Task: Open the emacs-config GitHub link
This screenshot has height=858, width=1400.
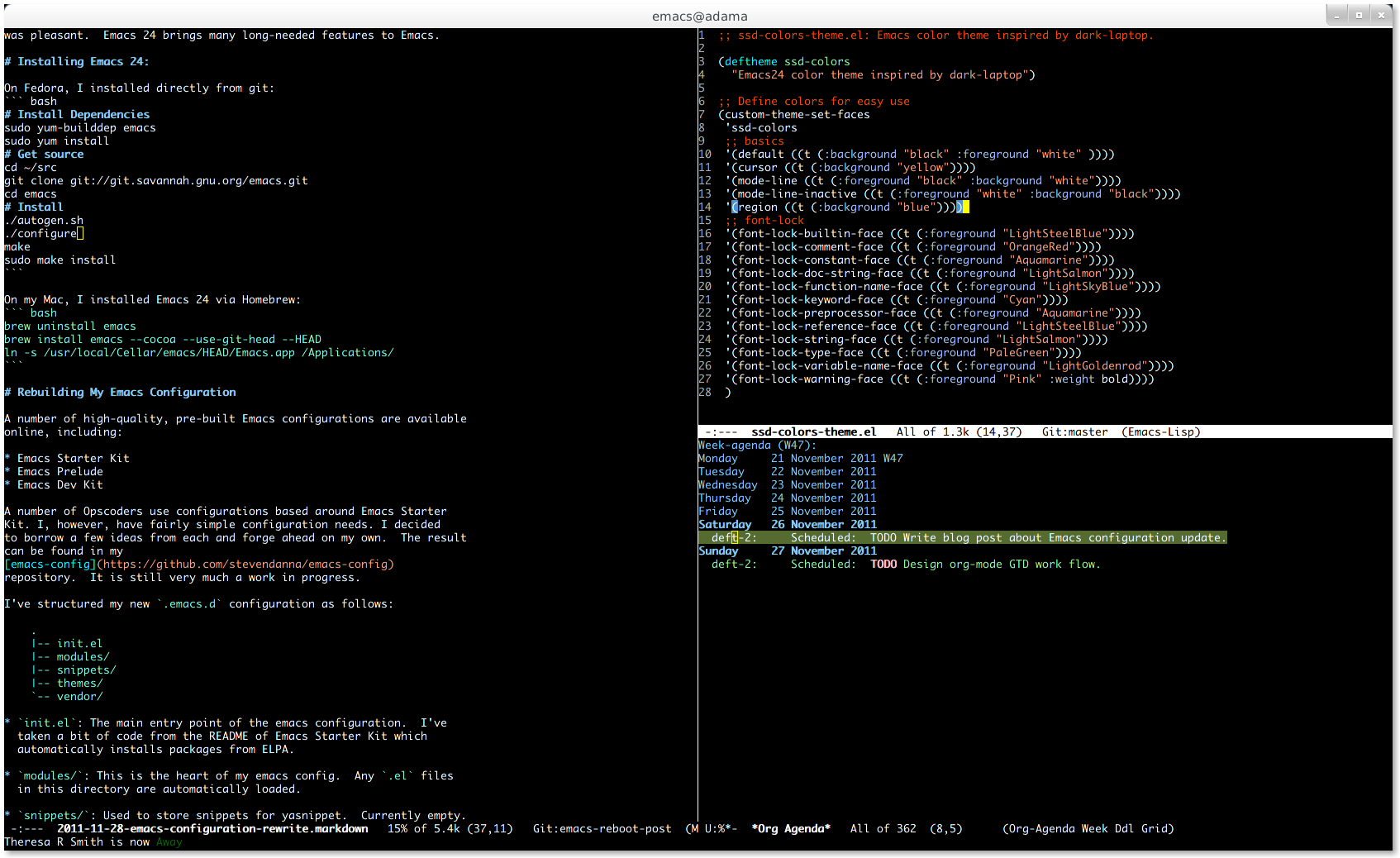Action: coord(199,564)
